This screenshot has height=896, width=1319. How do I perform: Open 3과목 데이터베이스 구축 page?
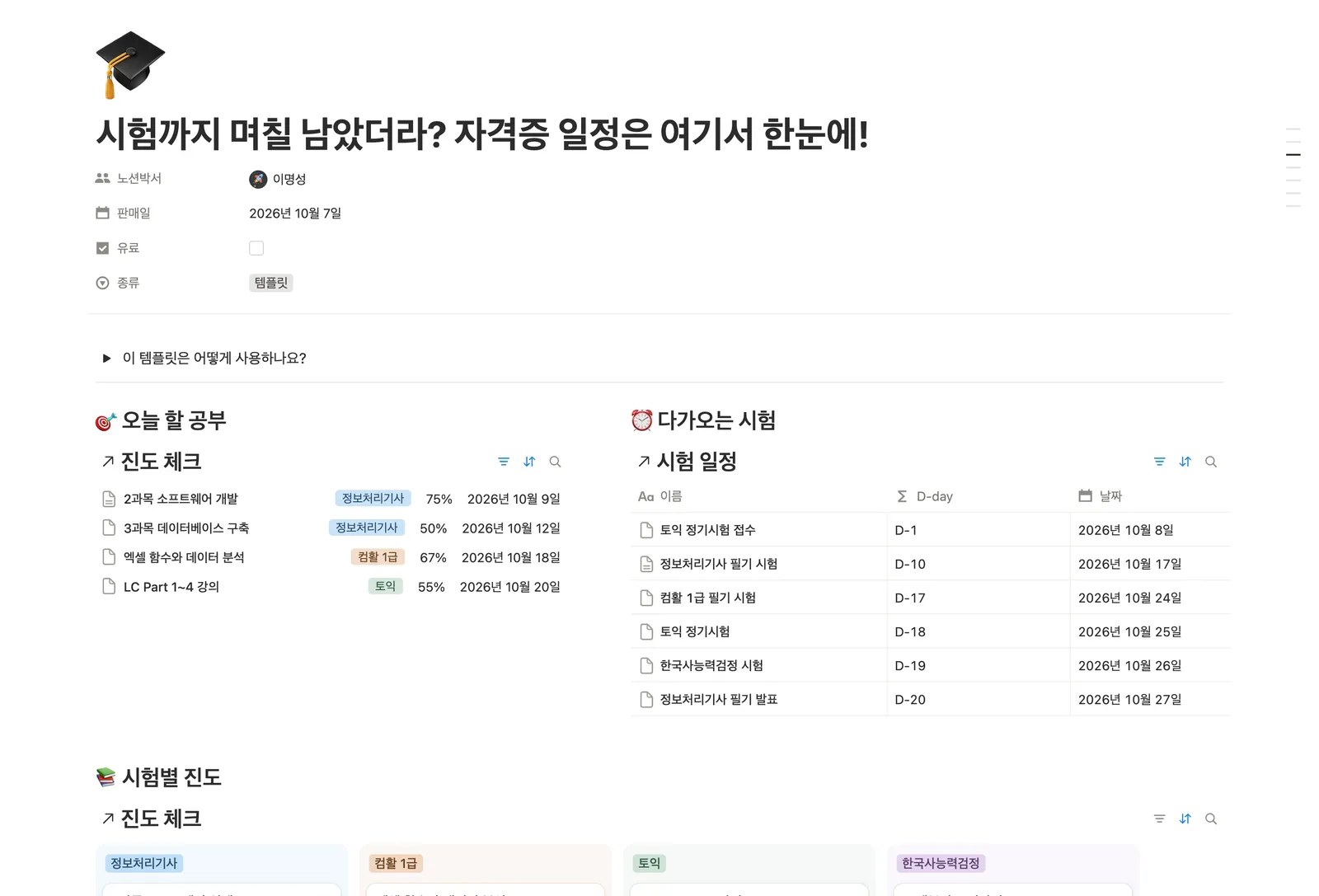[186, 528]
